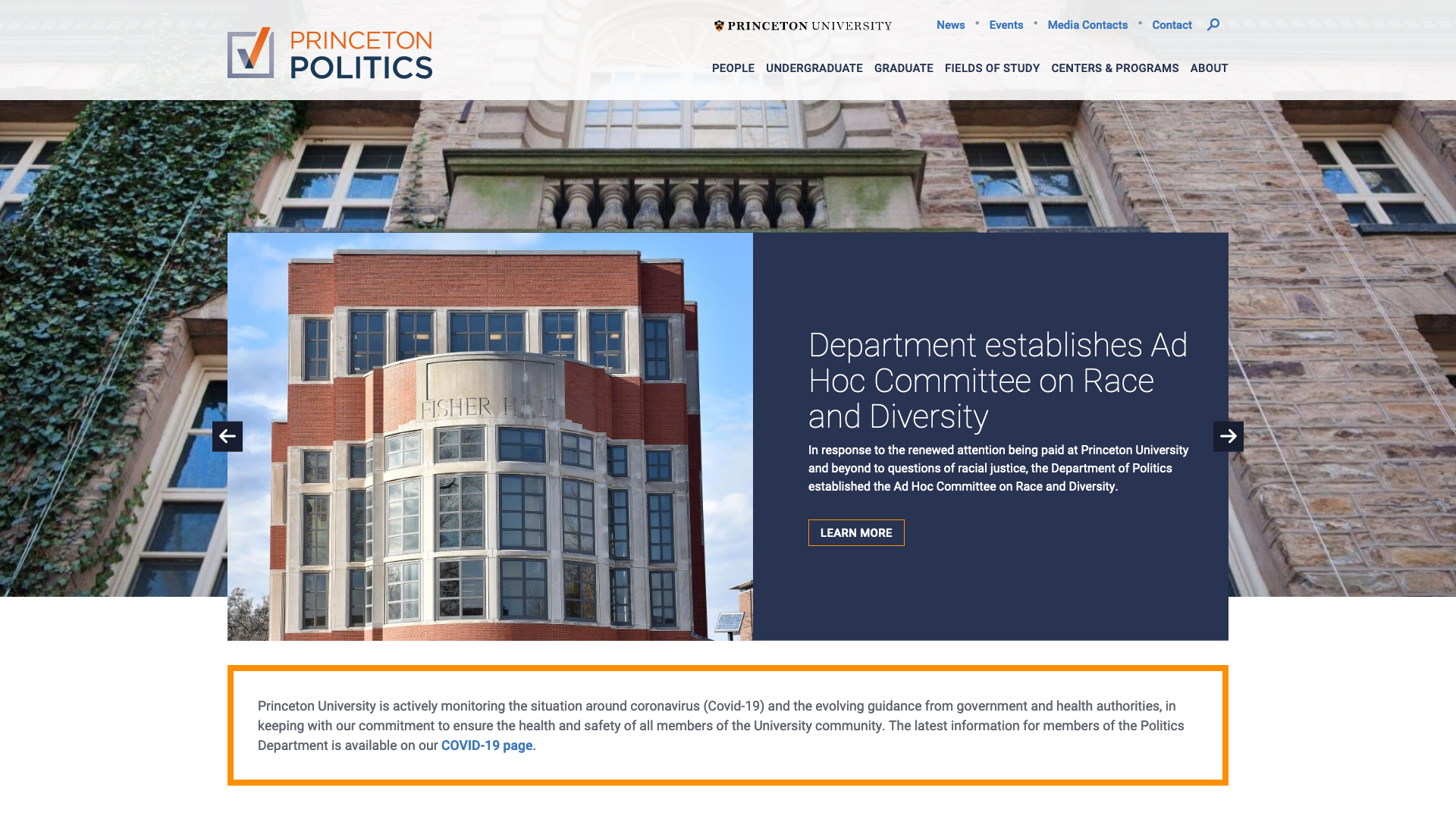Select the UNDERGRADUATE menu item
The image size is (1456, 819).
pyautogui.click(x=814, y=68)
